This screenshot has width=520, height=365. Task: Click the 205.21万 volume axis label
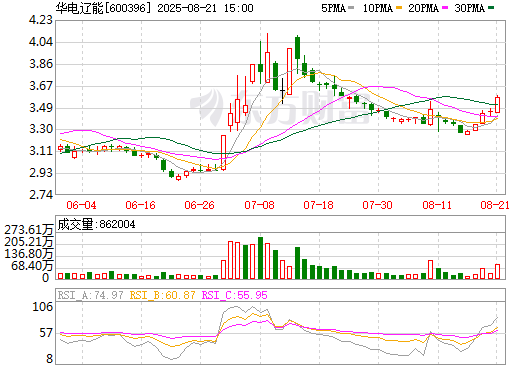point(29,242)
